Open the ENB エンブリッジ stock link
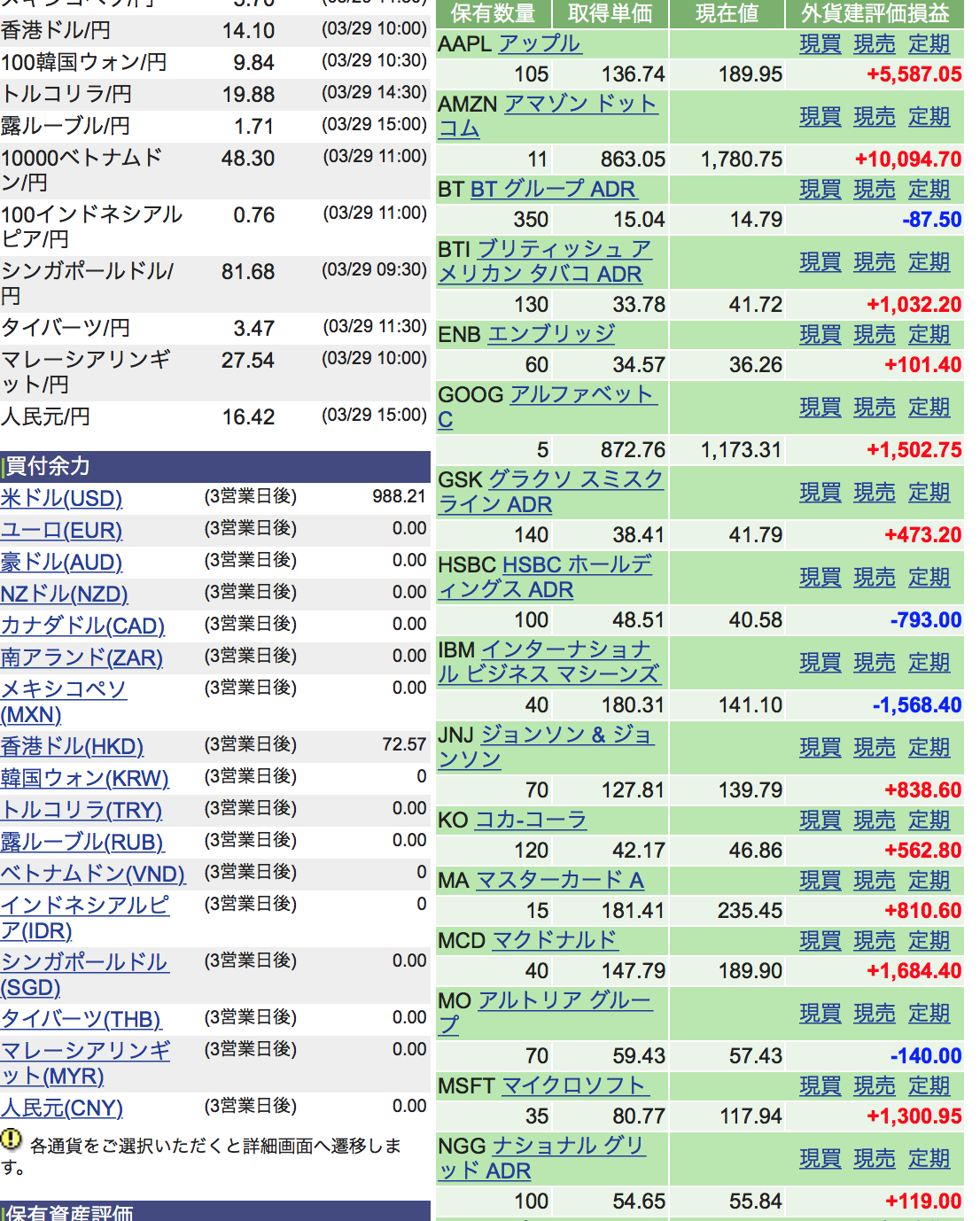This screenshot has height=1221, width=980. point(551,334)
